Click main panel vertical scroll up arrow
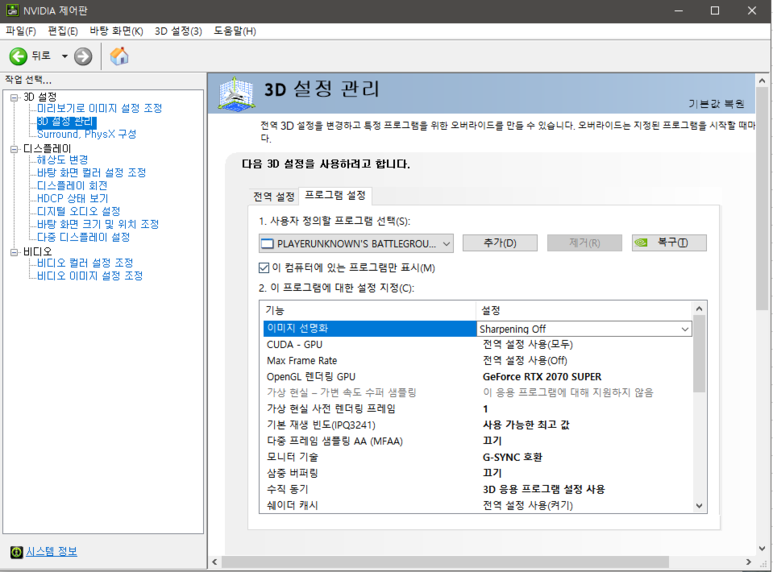773x572 pixels. tap(762, 80)
